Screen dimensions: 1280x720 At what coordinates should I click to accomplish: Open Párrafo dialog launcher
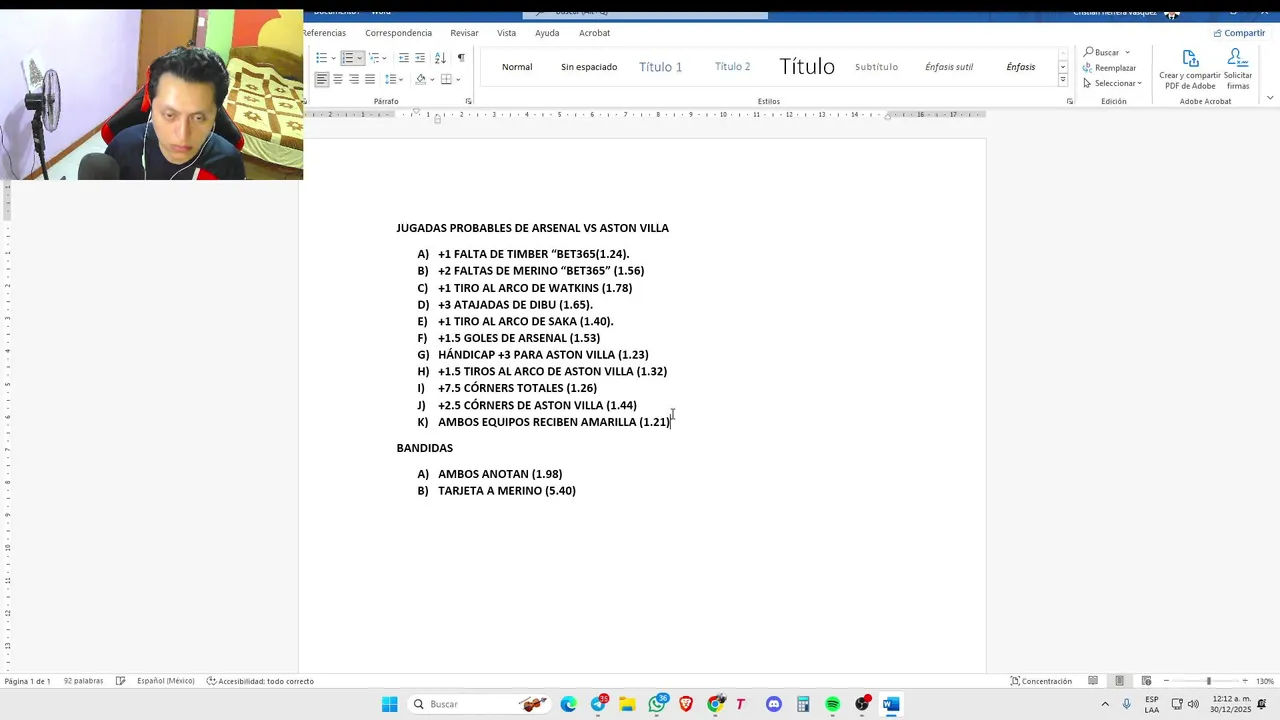coord(469,101)
